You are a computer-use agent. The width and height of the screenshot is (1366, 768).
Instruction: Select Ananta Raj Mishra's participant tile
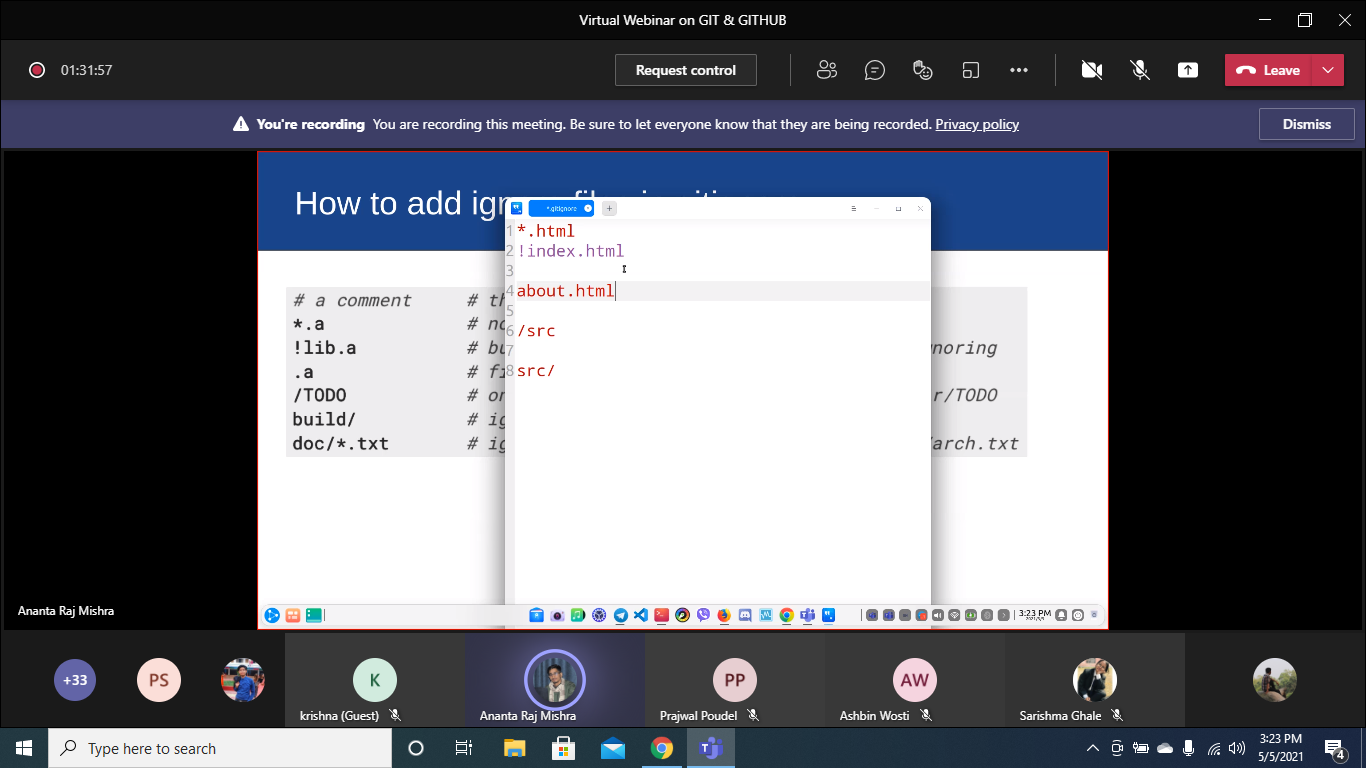[555, 680]
